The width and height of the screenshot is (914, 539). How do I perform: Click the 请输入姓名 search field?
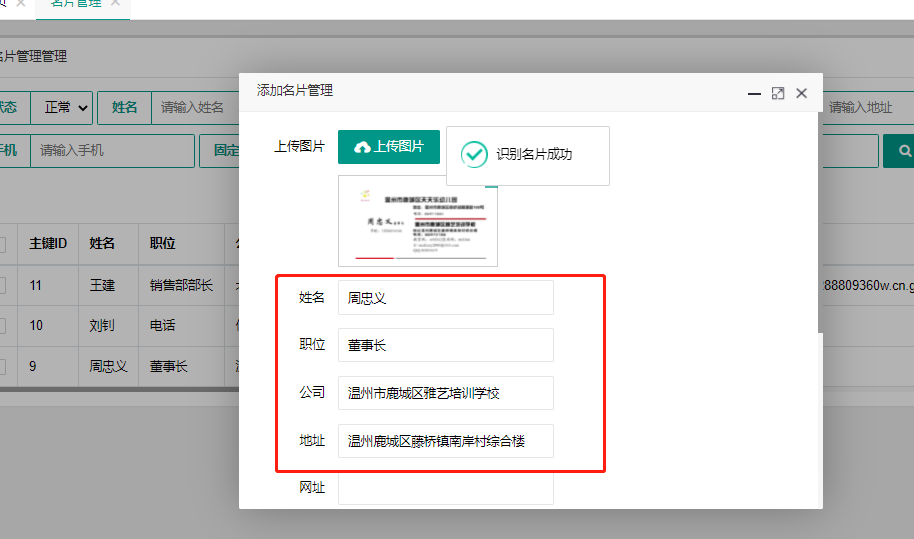coord(195,108)
